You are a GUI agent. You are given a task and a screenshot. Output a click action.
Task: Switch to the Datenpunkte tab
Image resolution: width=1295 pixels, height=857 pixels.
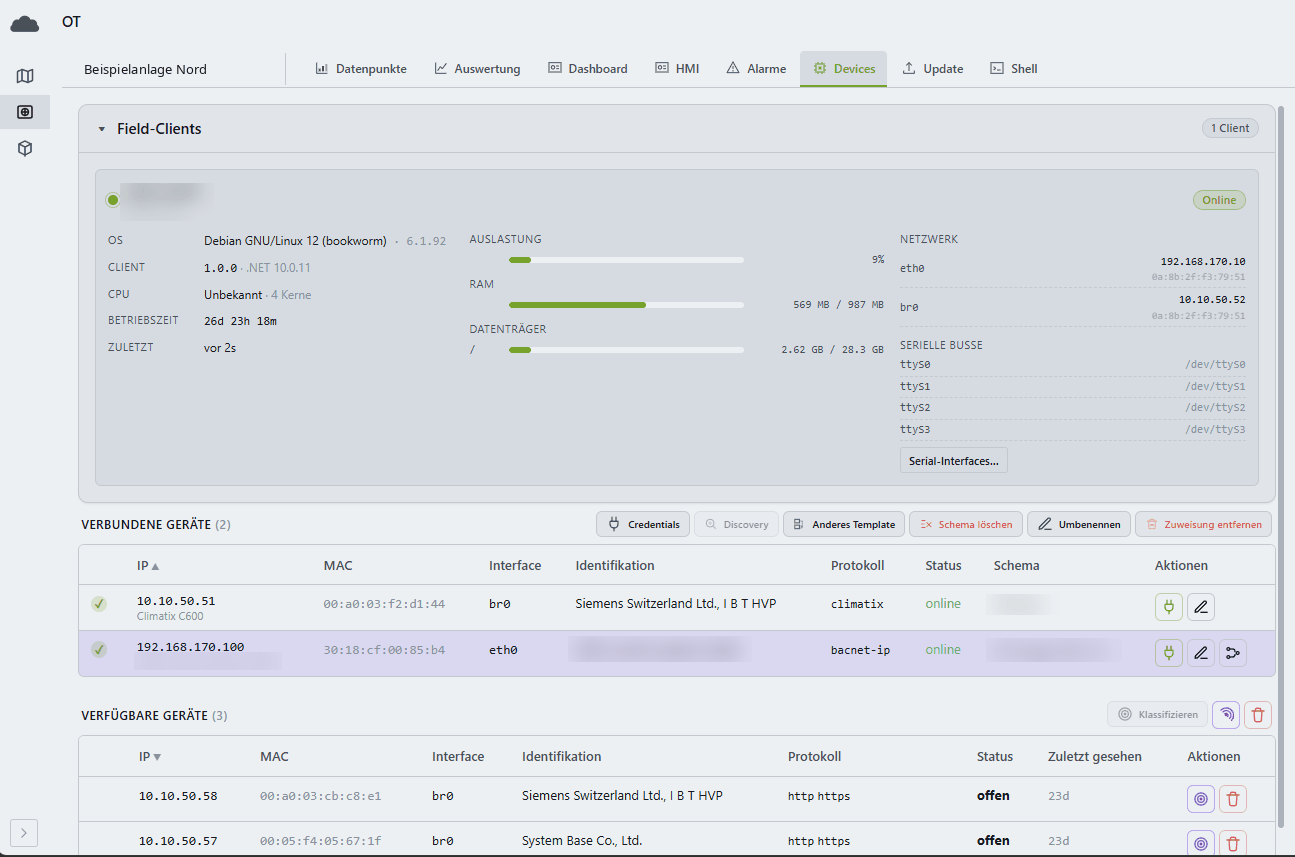[x=361, y=69]
